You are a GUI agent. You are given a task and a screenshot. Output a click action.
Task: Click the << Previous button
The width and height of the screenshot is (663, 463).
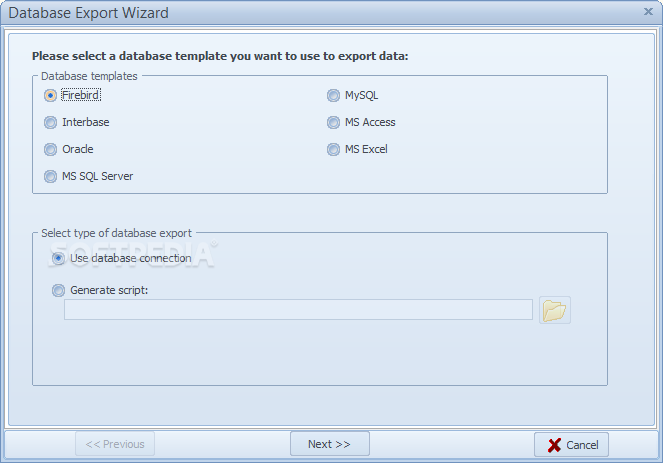coord(115,444)
